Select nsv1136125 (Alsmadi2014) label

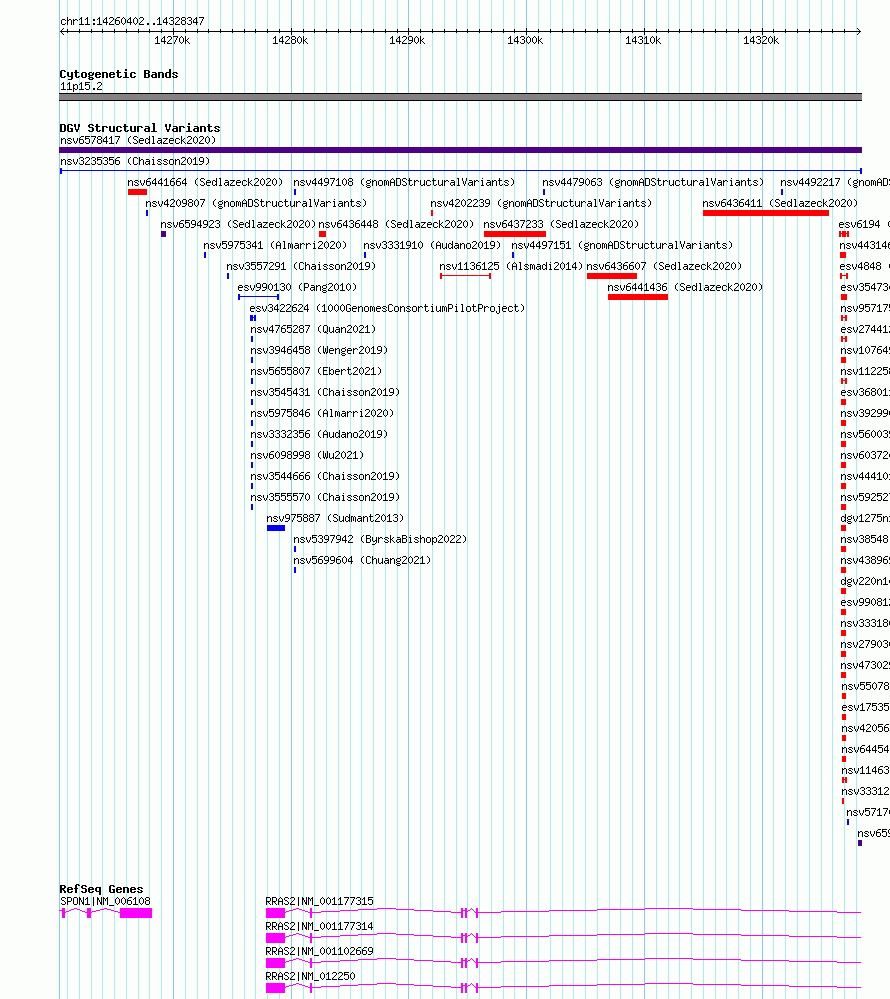[x=511, y=266]
